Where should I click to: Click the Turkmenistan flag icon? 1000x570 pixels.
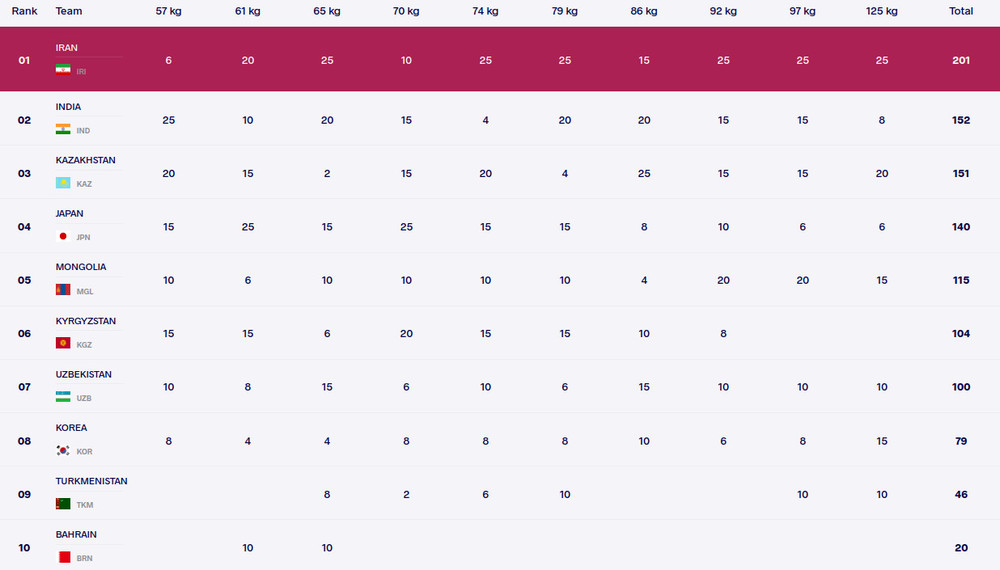[63, 504]
